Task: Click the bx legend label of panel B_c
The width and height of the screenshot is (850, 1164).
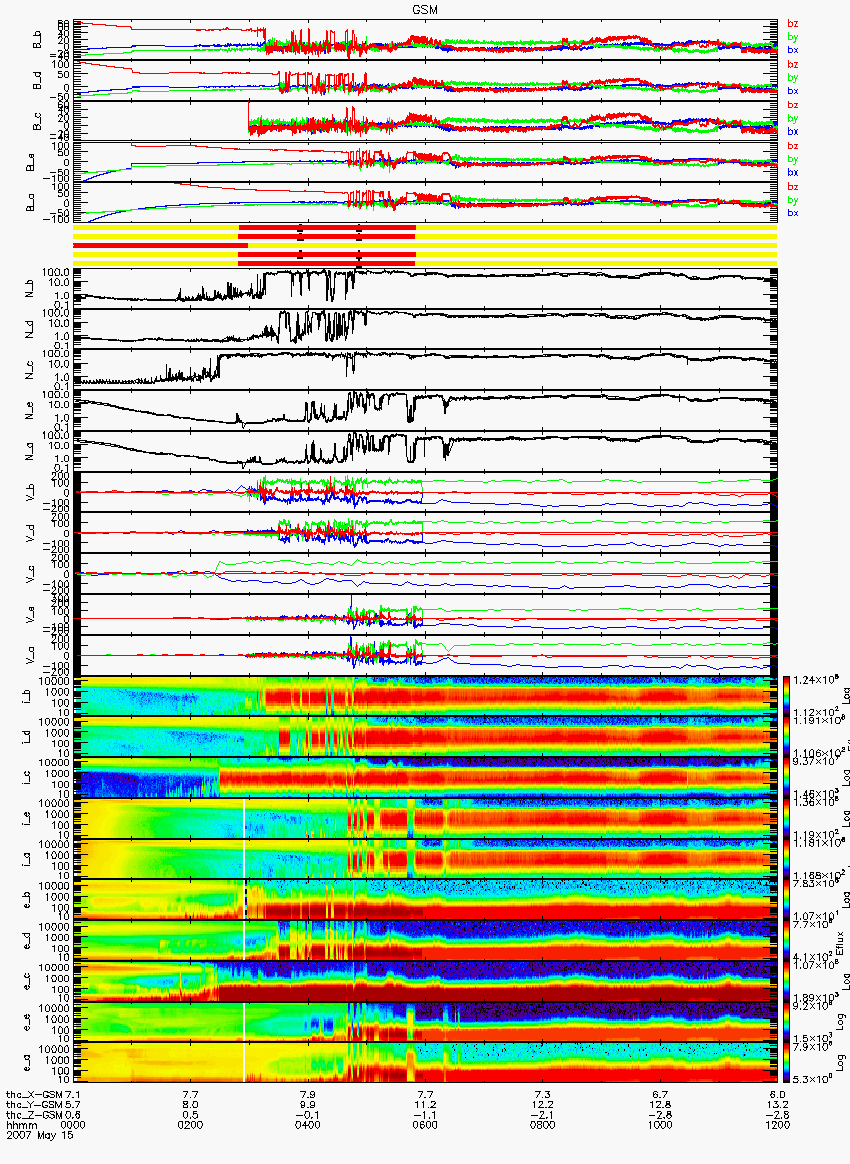Action: click(x=793, y=132)
